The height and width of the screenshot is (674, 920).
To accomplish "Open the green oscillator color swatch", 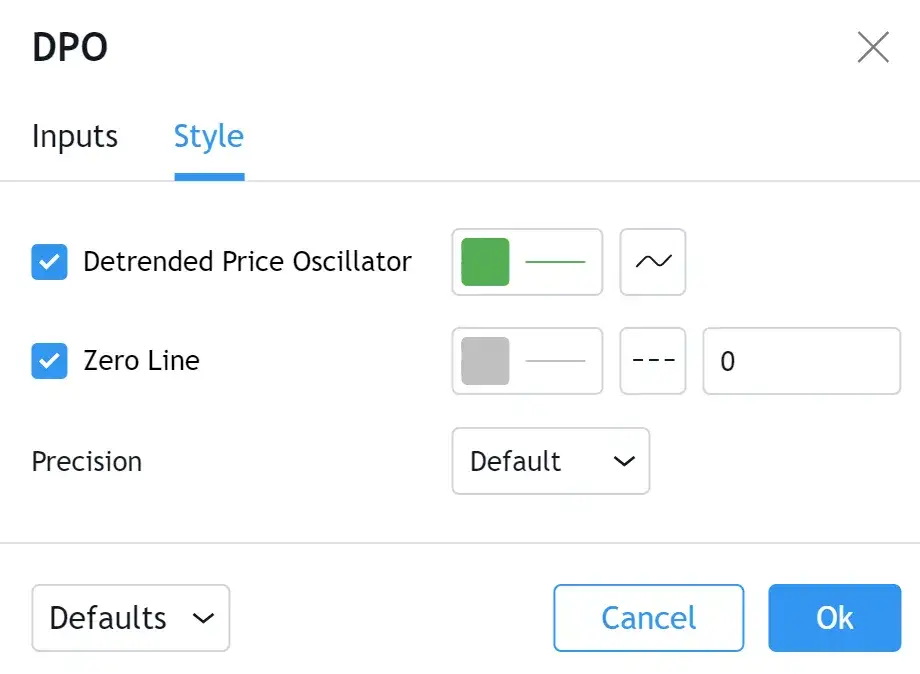I will coord(485,262).
